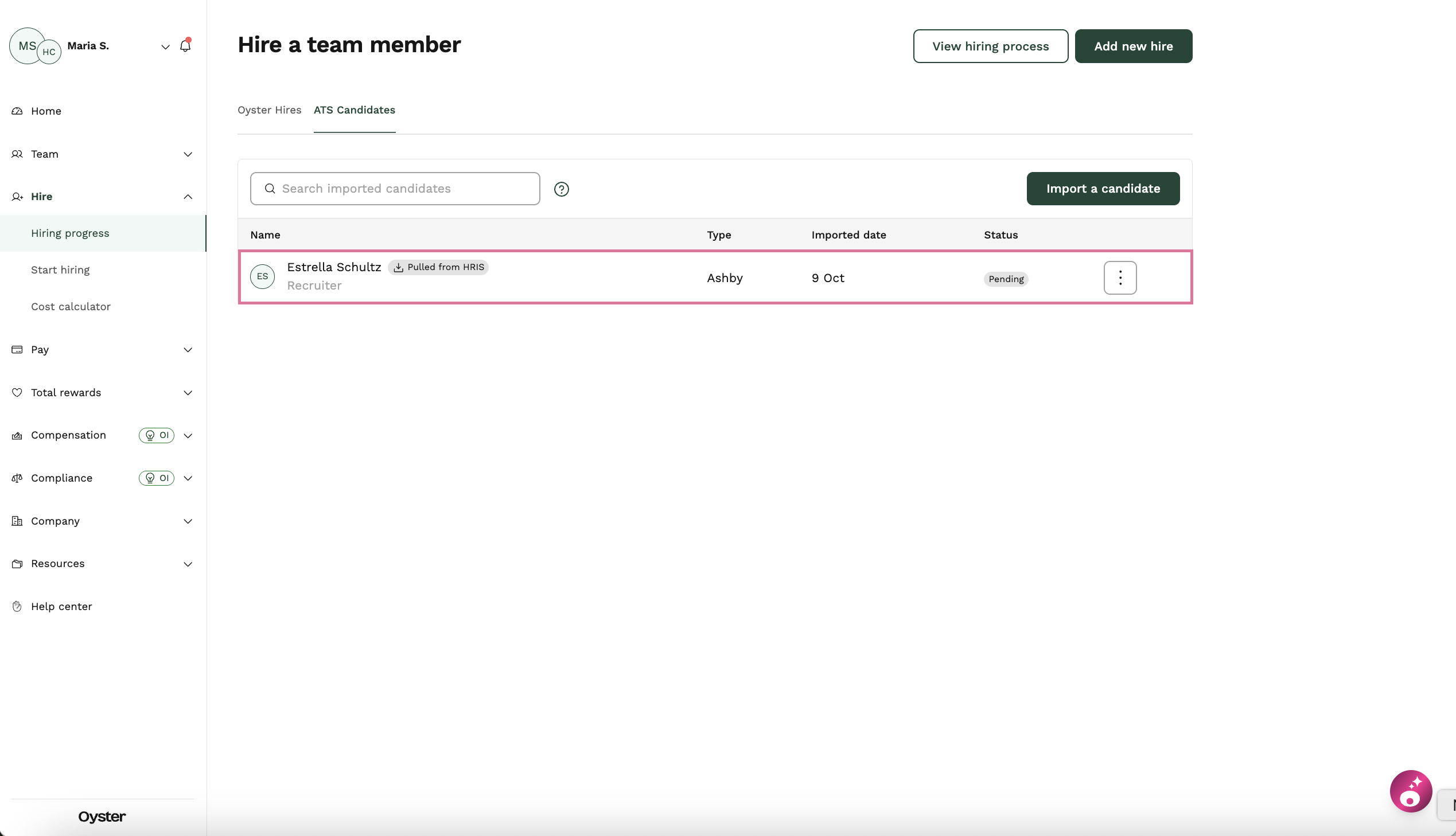Select the ATS Candidates tab
This screenshot has height=836, width=1456.
pyautogui.click(x=355, y=110)
